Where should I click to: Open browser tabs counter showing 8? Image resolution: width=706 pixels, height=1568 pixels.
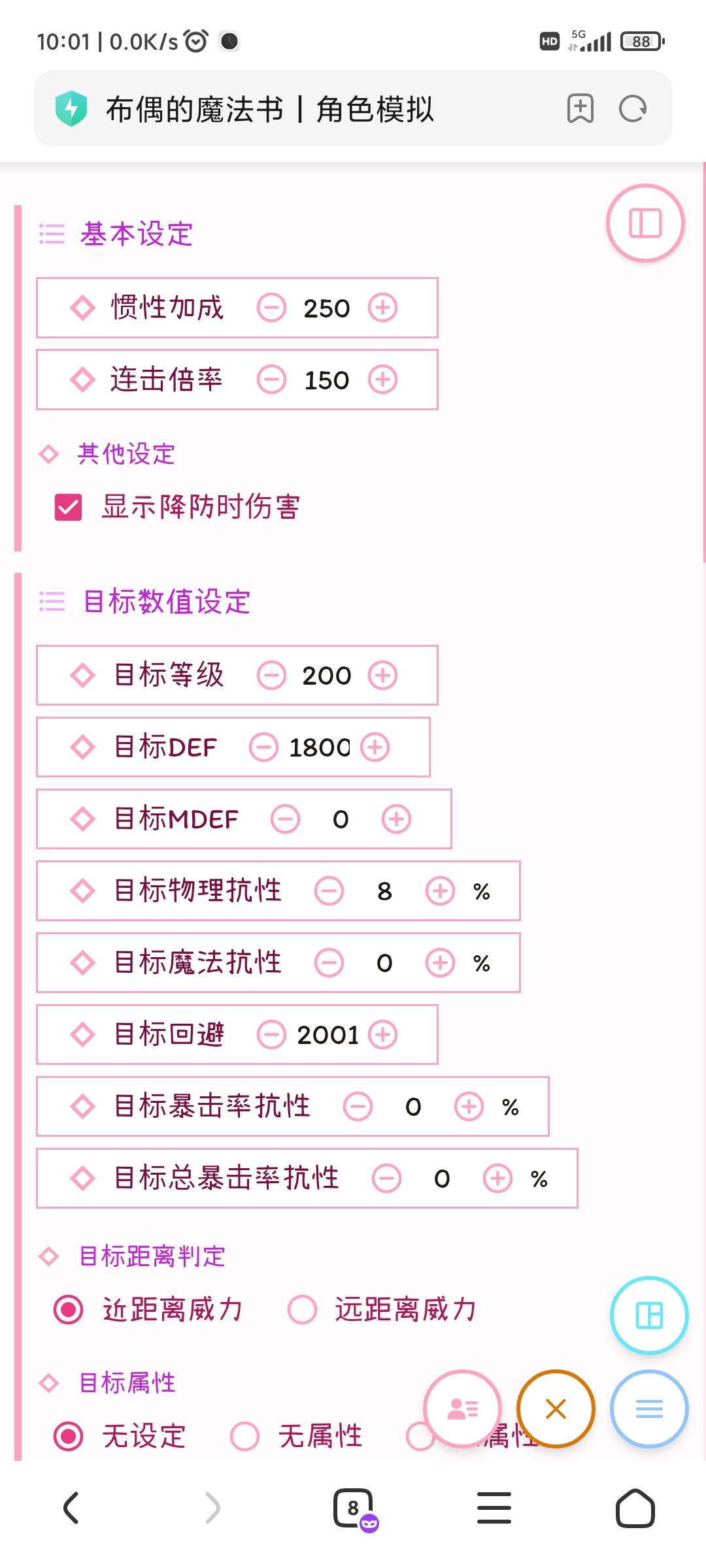[354, 1509]
